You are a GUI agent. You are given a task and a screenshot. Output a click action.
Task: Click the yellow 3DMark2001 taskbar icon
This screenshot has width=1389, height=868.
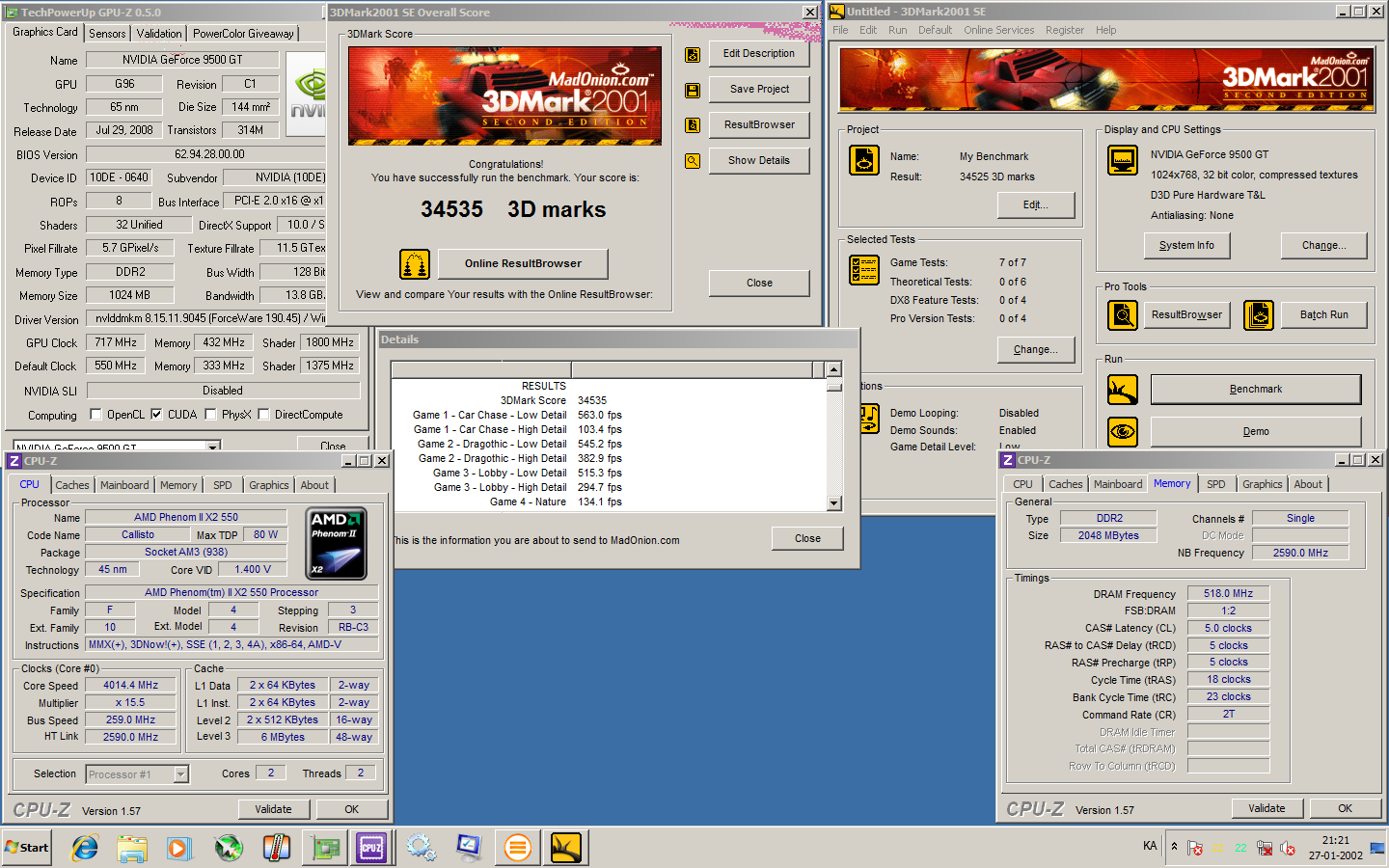[566, 848]
